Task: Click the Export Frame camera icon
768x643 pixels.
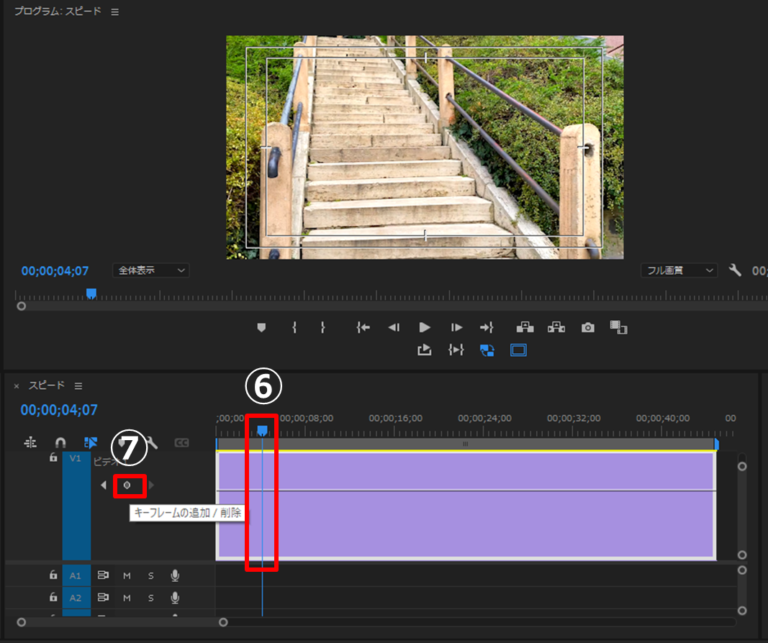Action: point(588,327)
